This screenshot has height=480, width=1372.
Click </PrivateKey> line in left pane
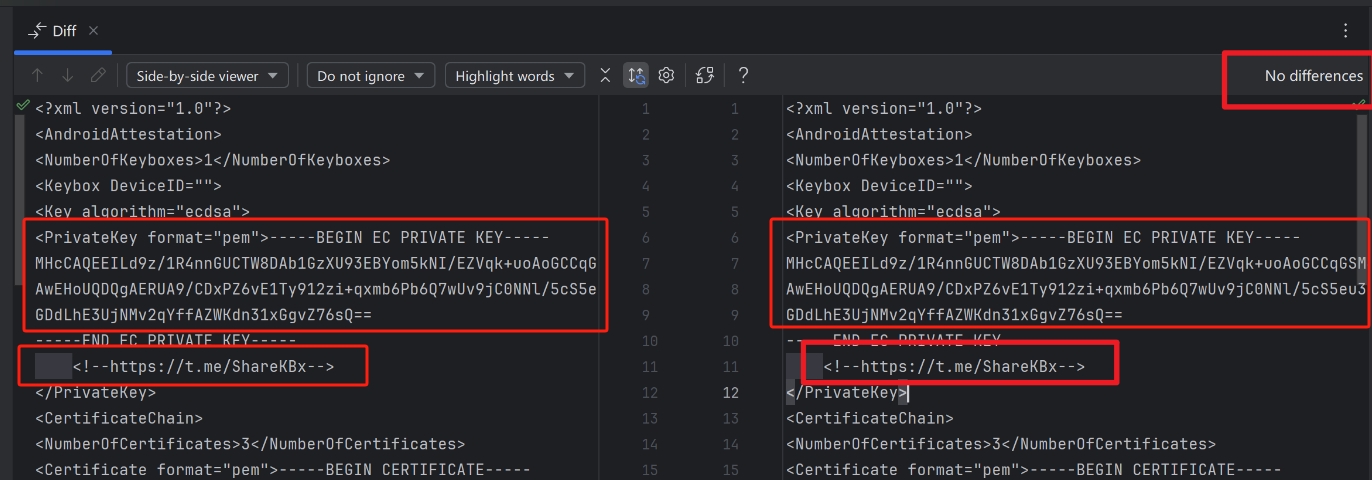[95, 393]
